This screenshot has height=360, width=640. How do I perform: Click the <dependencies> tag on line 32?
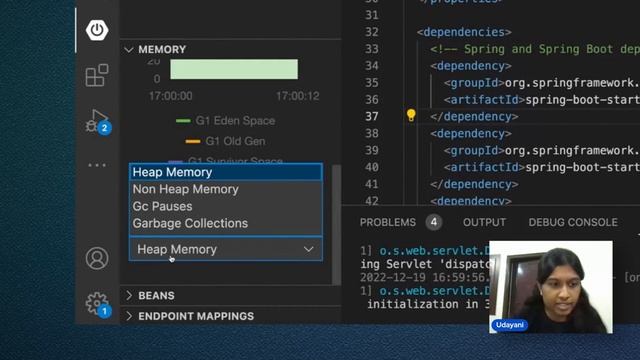[464, 32]
